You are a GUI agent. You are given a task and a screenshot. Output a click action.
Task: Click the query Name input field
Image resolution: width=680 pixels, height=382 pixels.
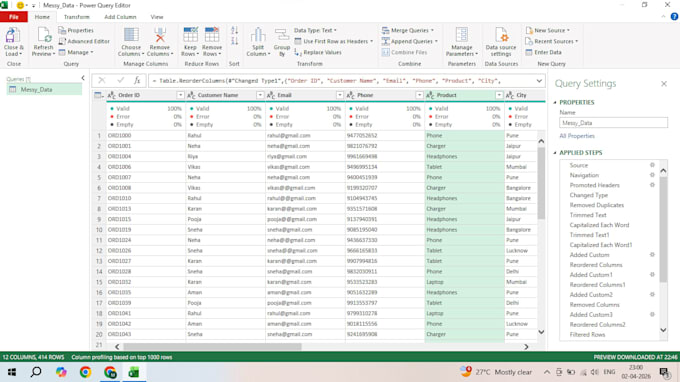613,123
